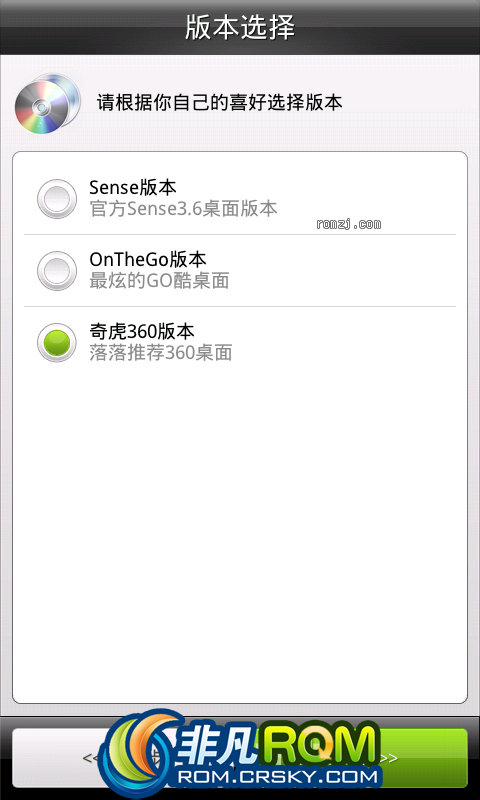Click the empty area below the options list
The image size is (480, 800).
[x=240, y=531]
